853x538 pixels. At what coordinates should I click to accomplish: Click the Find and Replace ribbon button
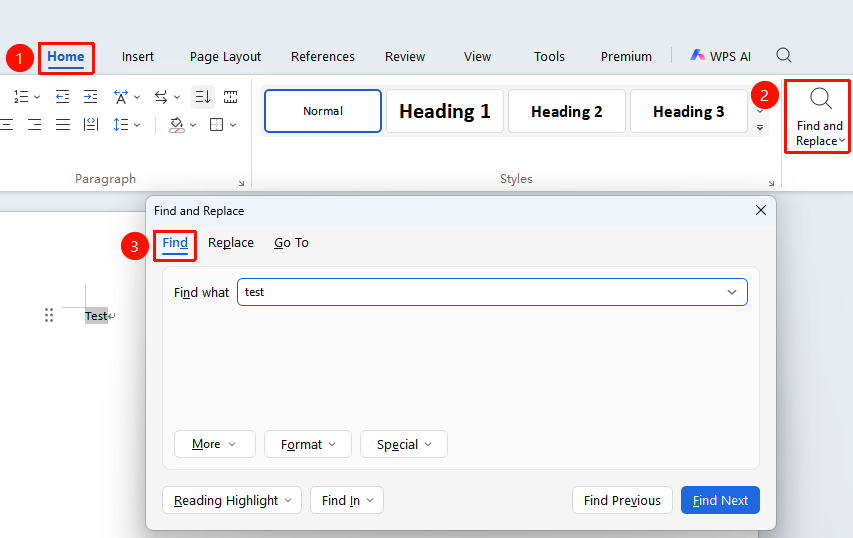coord(819,117)
